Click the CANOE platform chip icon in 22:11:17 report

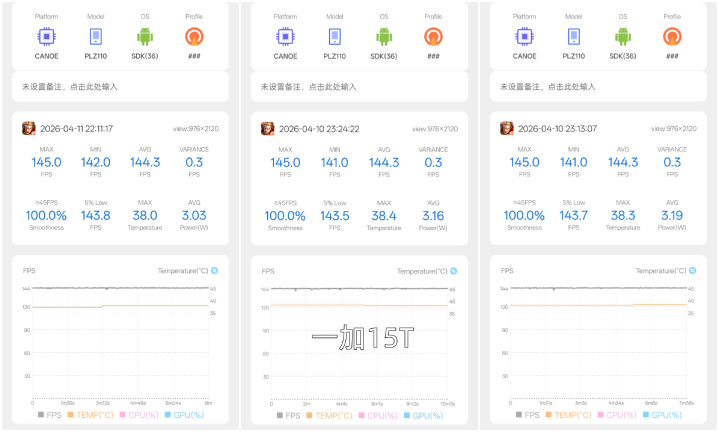click(x=46, y=37)
